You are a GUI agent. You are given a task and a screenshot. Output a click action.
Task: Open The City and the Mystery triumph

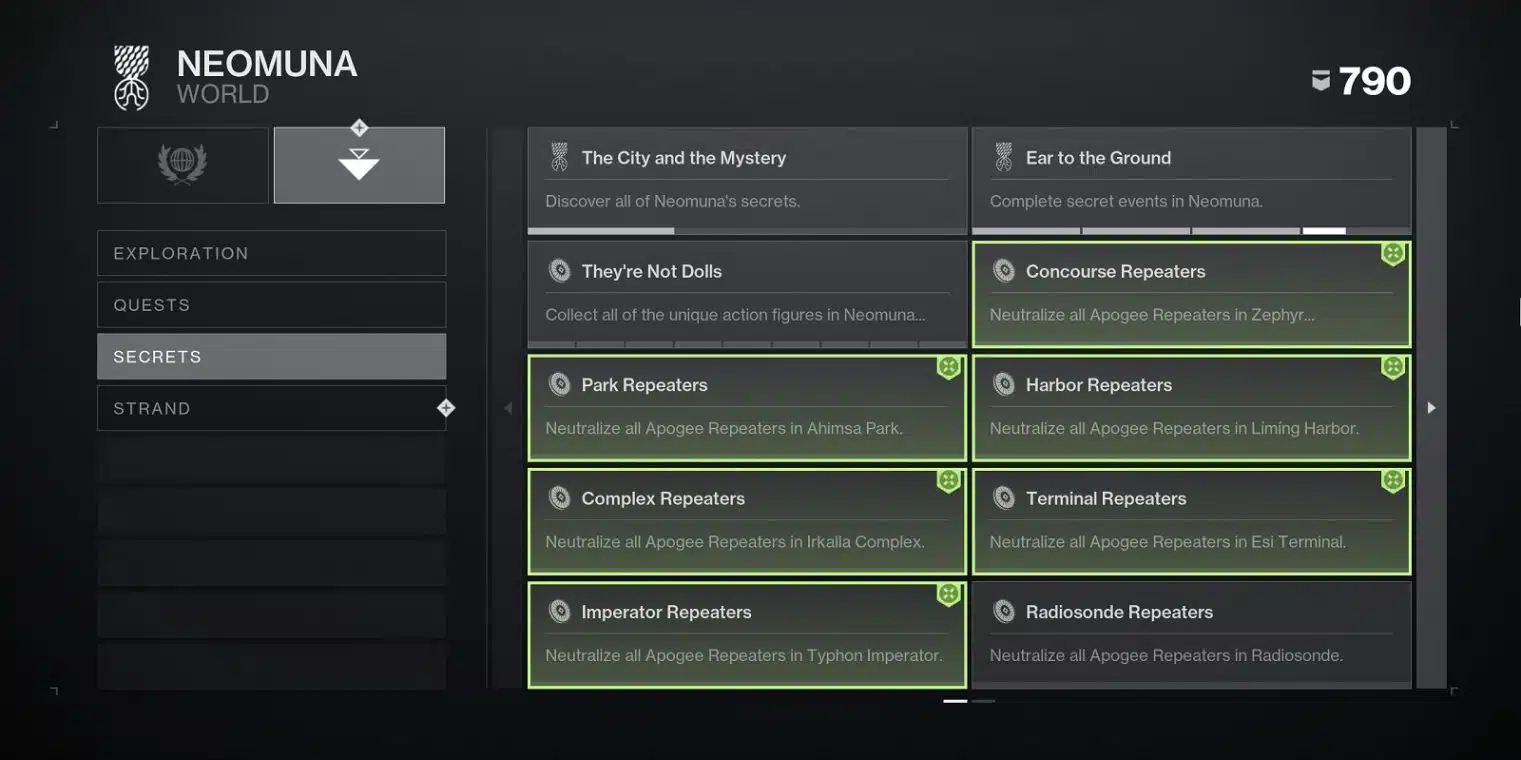click(x=747, y=180)
